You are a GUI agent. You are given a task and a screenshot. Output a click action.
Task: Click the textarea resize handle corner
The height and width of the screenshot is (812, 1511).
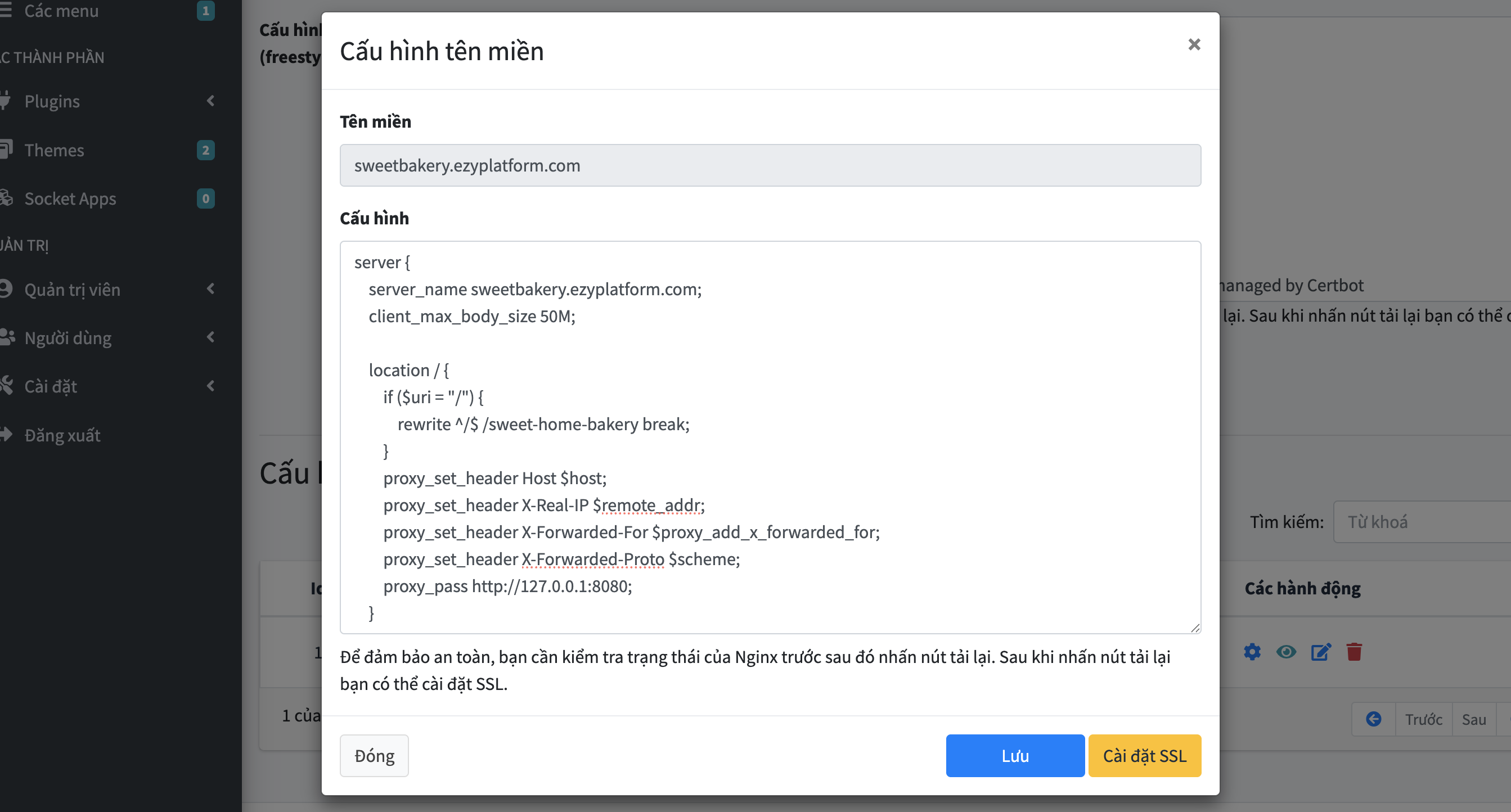1195,628
